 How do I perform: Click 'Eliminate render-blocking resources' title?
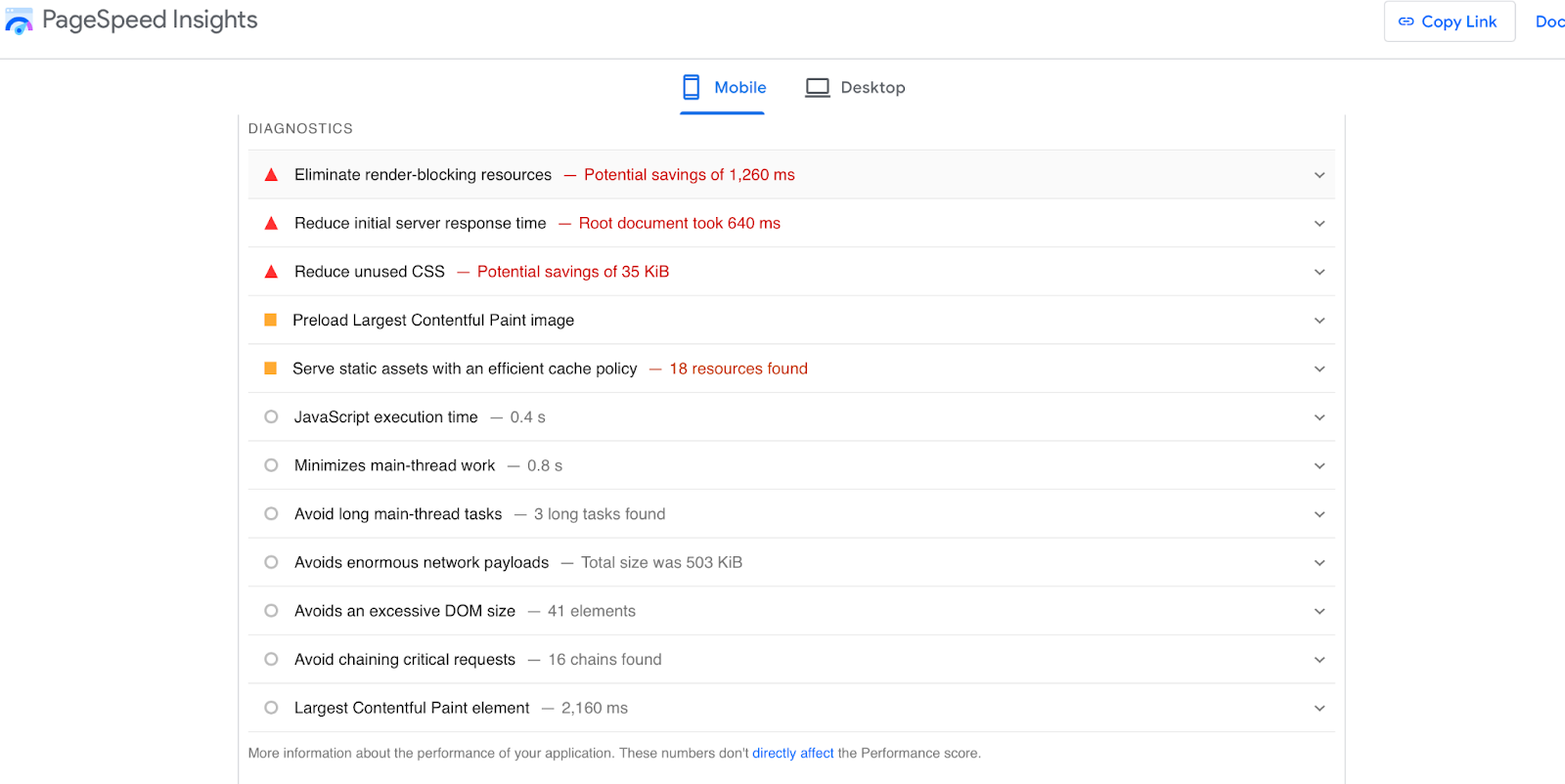pyautogui.click(x=423, y=175)
